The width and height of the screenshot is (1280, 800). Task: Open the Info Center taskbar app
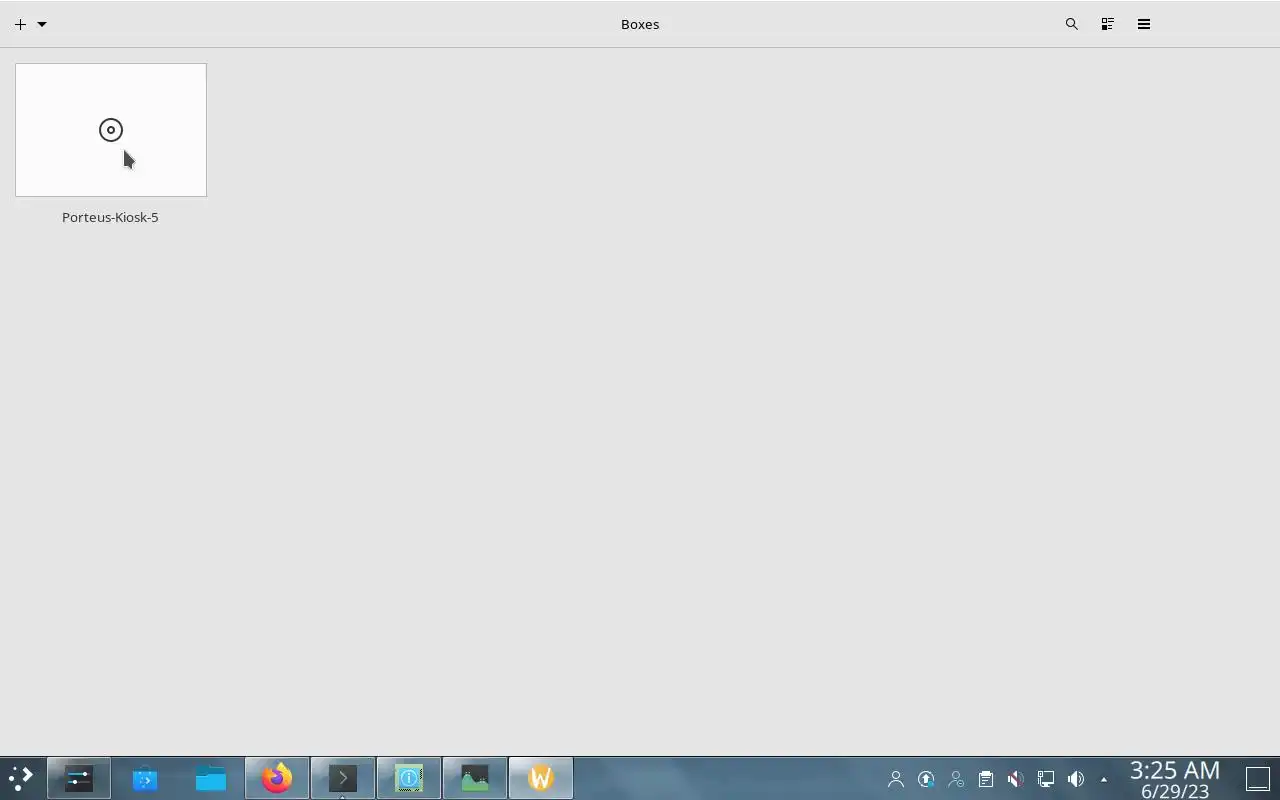(409, 778)
